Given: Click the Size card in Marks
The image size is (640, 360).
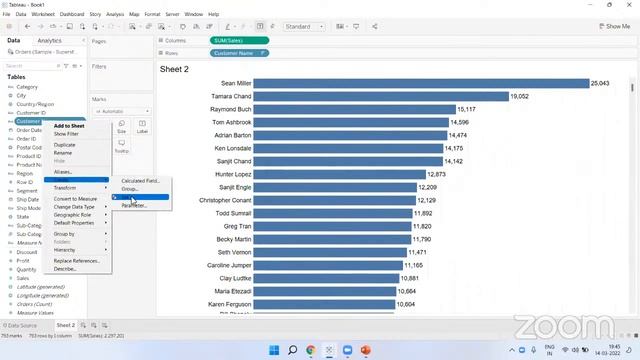Looking at the screenshot, I should (122, 127).
